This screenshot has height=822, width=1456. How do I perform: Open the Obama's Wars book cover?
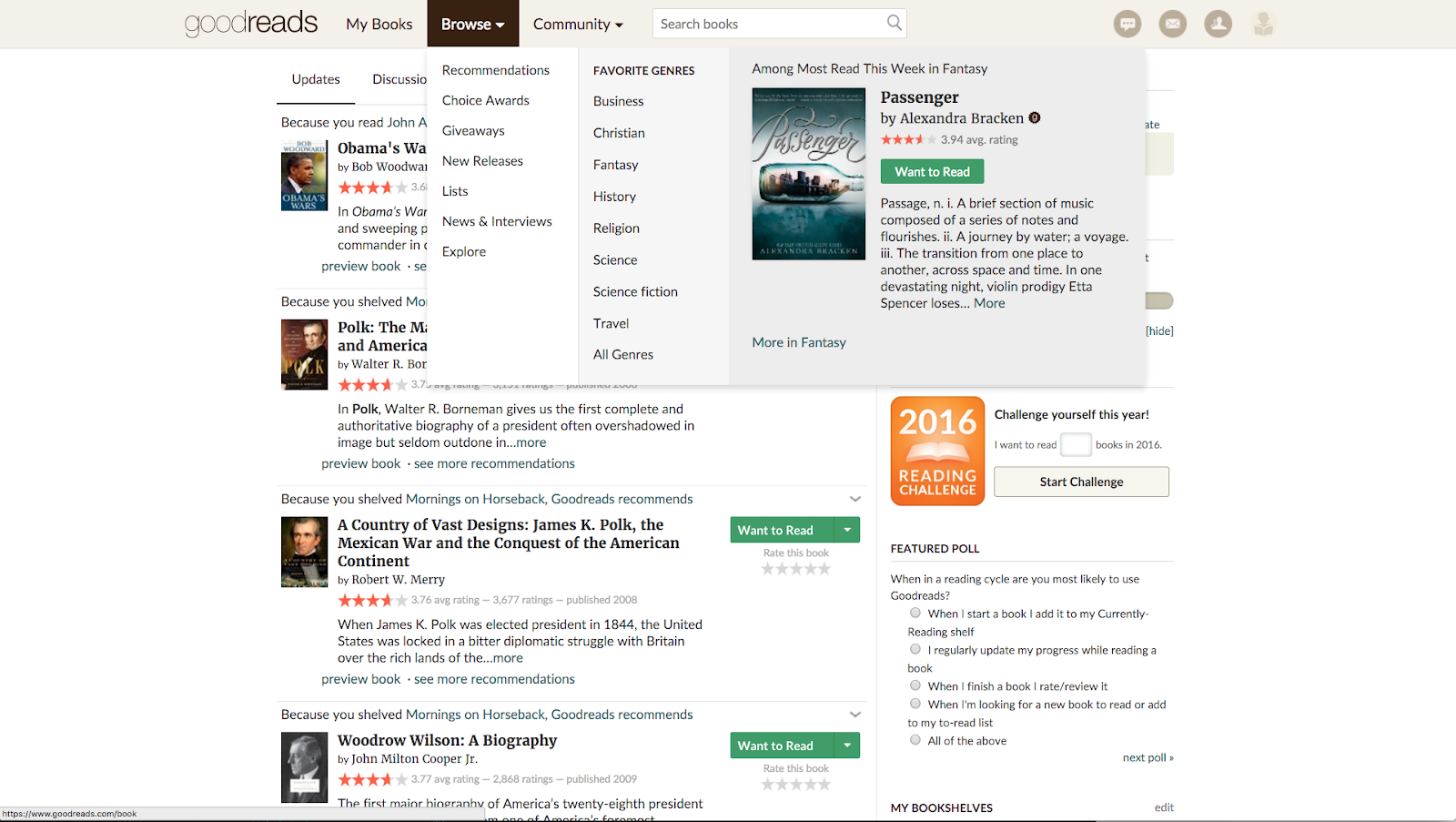coord(304,176)
